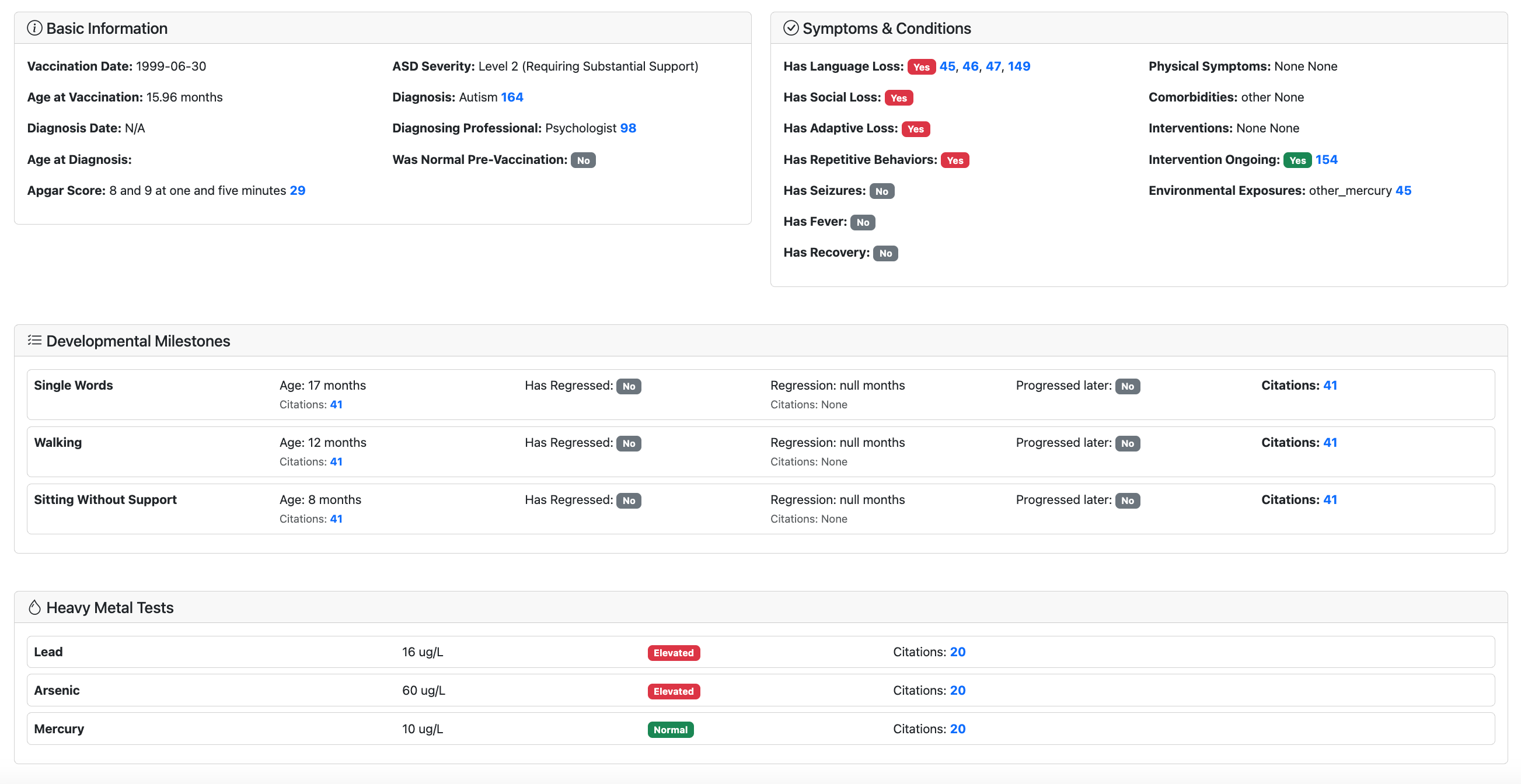1521x784 pixels.
Task: Open Language Loss citation 46
Action: coord(970,66)
